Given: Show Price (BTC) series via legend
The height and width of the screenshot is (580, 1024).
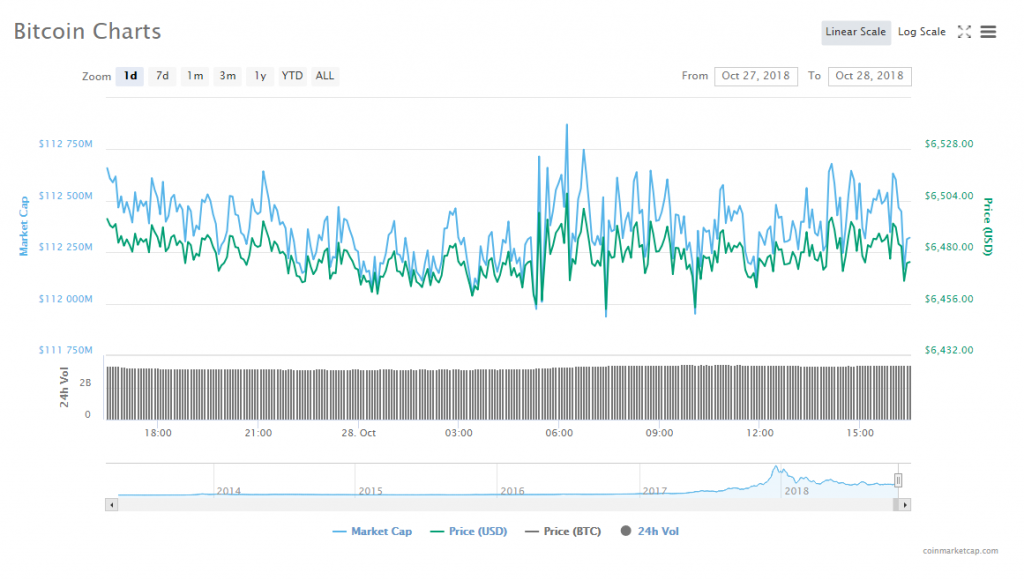Looking at the screenshot, I should coord(563,532).
